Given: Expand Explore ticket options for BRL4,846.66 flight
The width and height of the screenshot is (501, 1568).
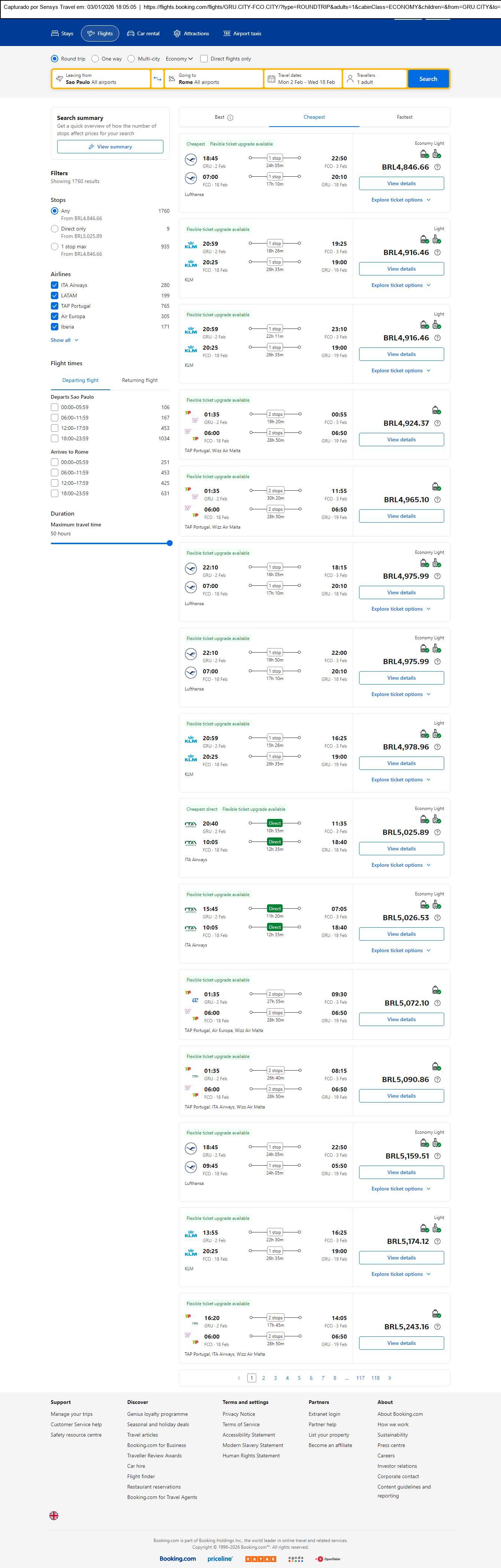Looking at the screenshot, I should click(401, 200).
